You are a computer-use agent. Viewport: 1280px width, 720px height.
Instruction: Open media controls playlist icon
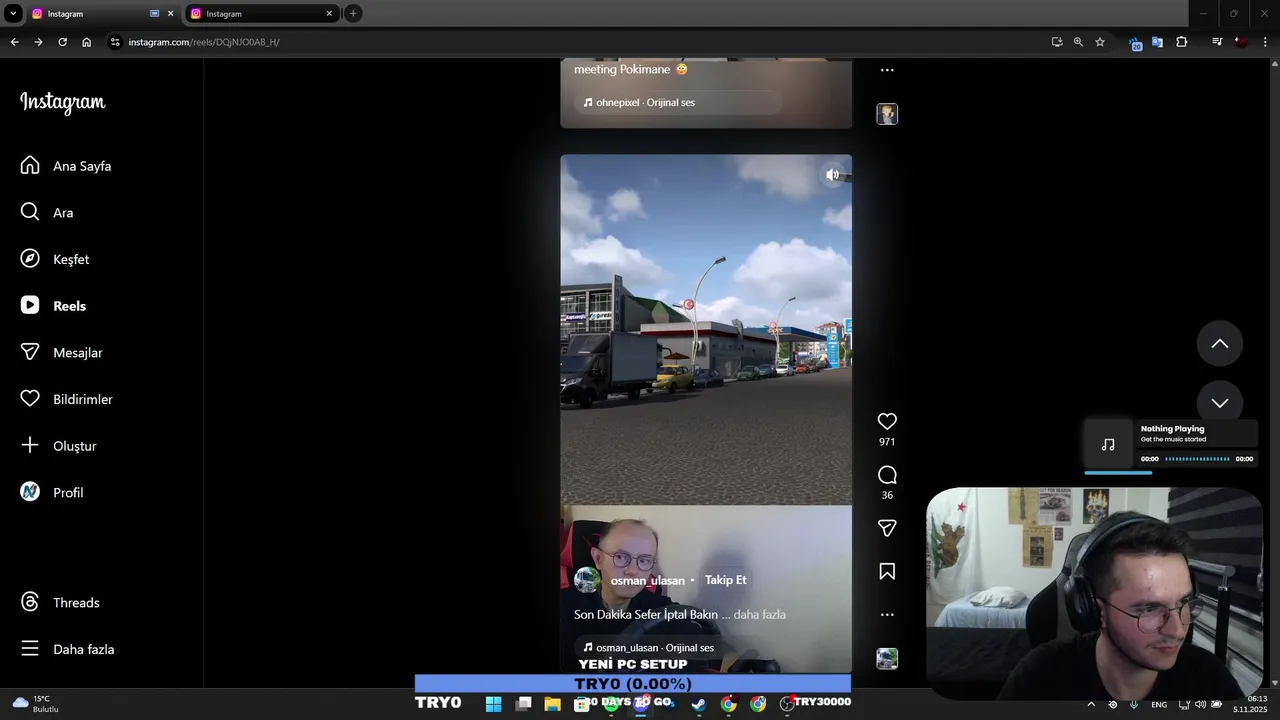pyautogui.click(x=1217, y=42)
